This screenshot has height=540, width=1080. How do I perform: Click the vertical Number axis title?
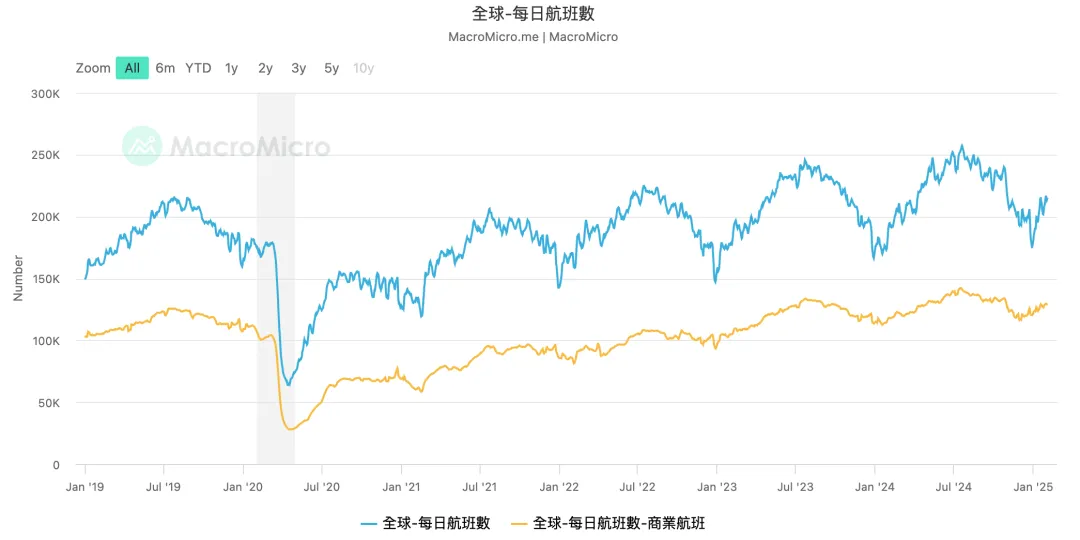click(18, 278)
